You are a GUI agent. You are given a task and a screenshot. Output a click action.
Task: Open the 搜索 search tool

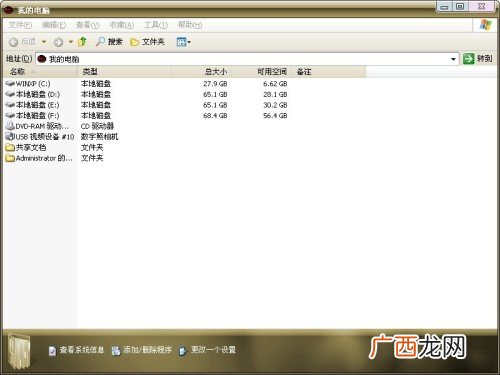coord(109,42)
